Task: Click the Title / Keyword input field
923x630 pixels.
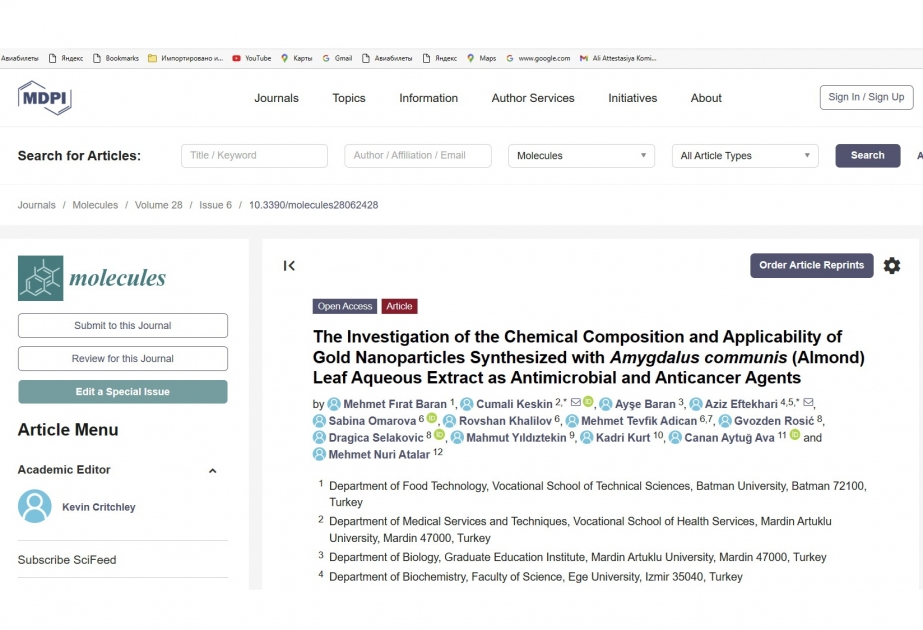Action: click(254, 155)
